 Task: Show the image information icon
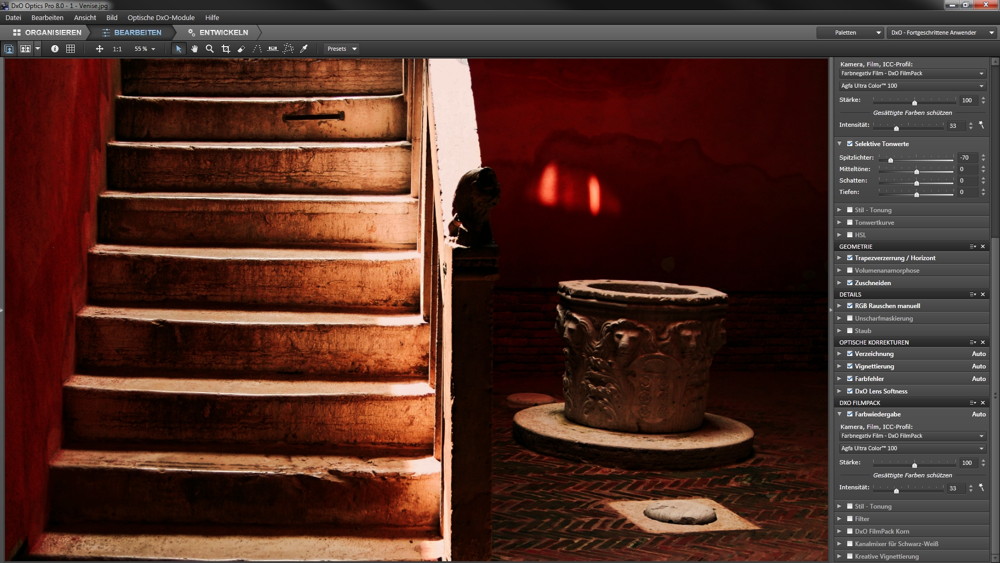(55, 48)
